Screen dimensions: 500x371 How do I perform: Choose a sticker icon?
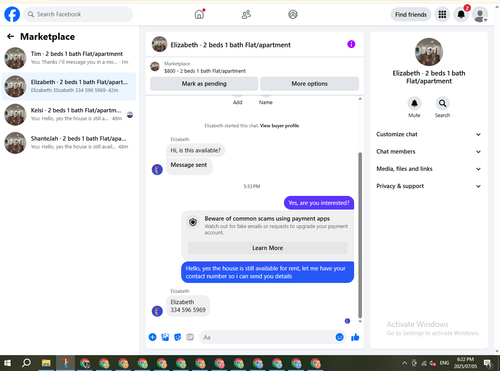pyautogui.click(x=178, y=337)
